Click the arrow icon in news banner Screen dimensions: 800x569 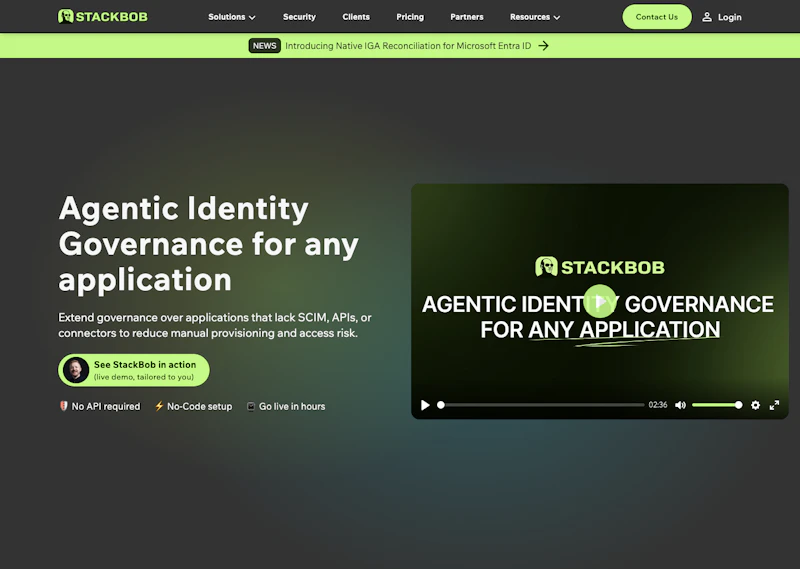[544, 46]
